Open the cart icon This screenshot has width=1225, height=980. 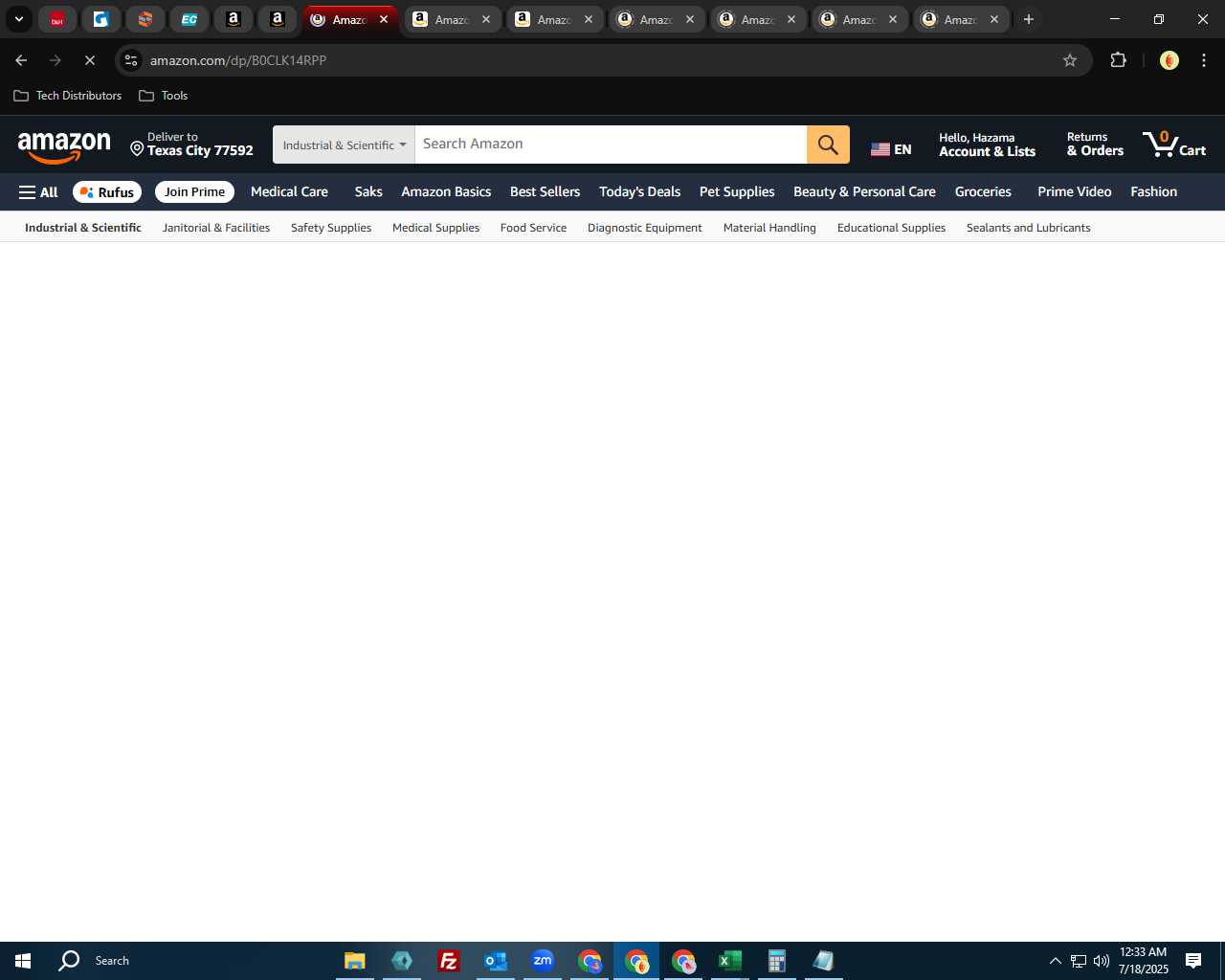point(1174,145)
